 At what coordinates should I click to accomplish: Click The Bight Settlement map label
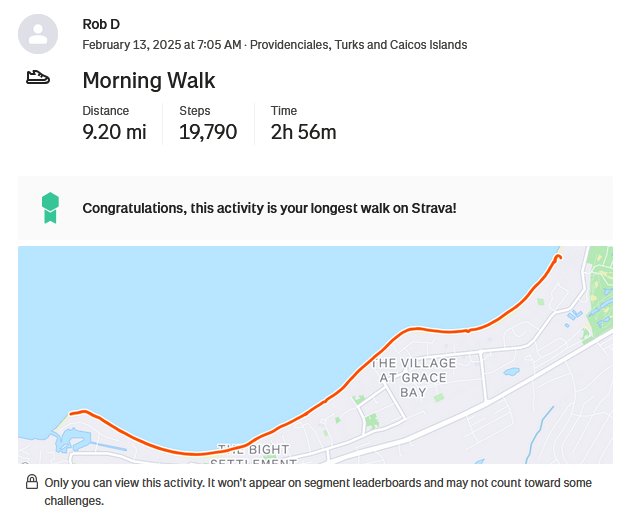(x=254, y=454)
